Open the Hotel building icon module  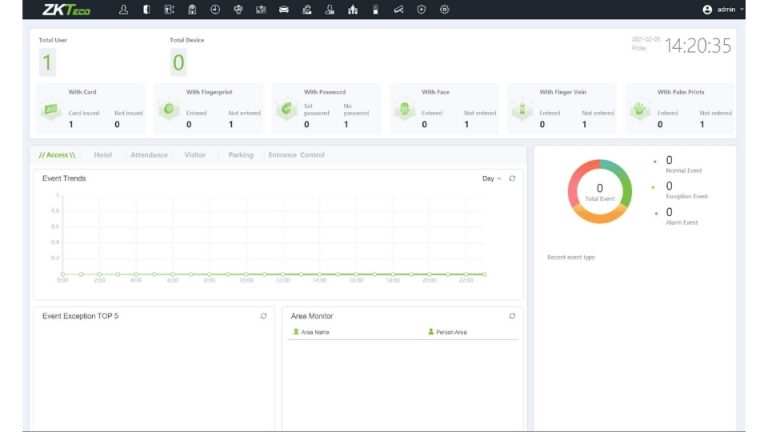[x=192, y=9]
